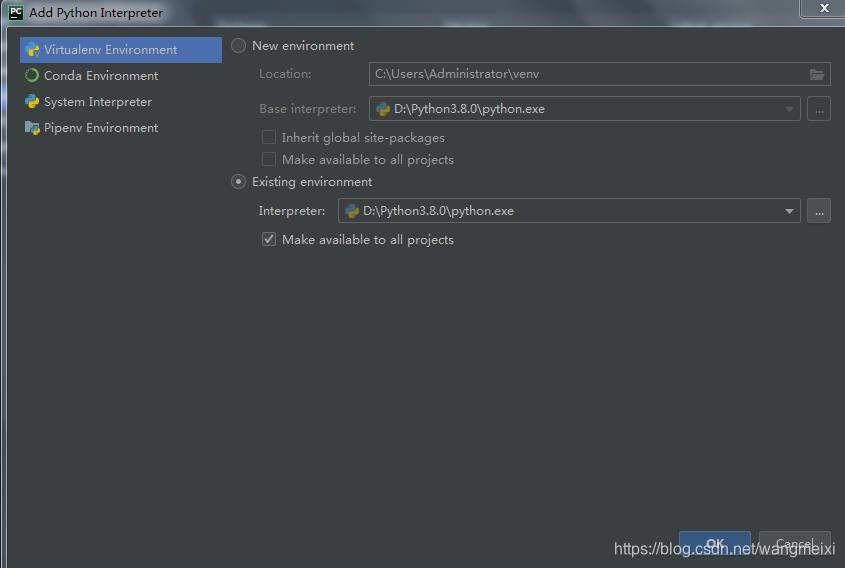Click the 'Interpreter:' label
Viewport: 845px width, 568px height.
pyautogui.click(x=292, y=211)
